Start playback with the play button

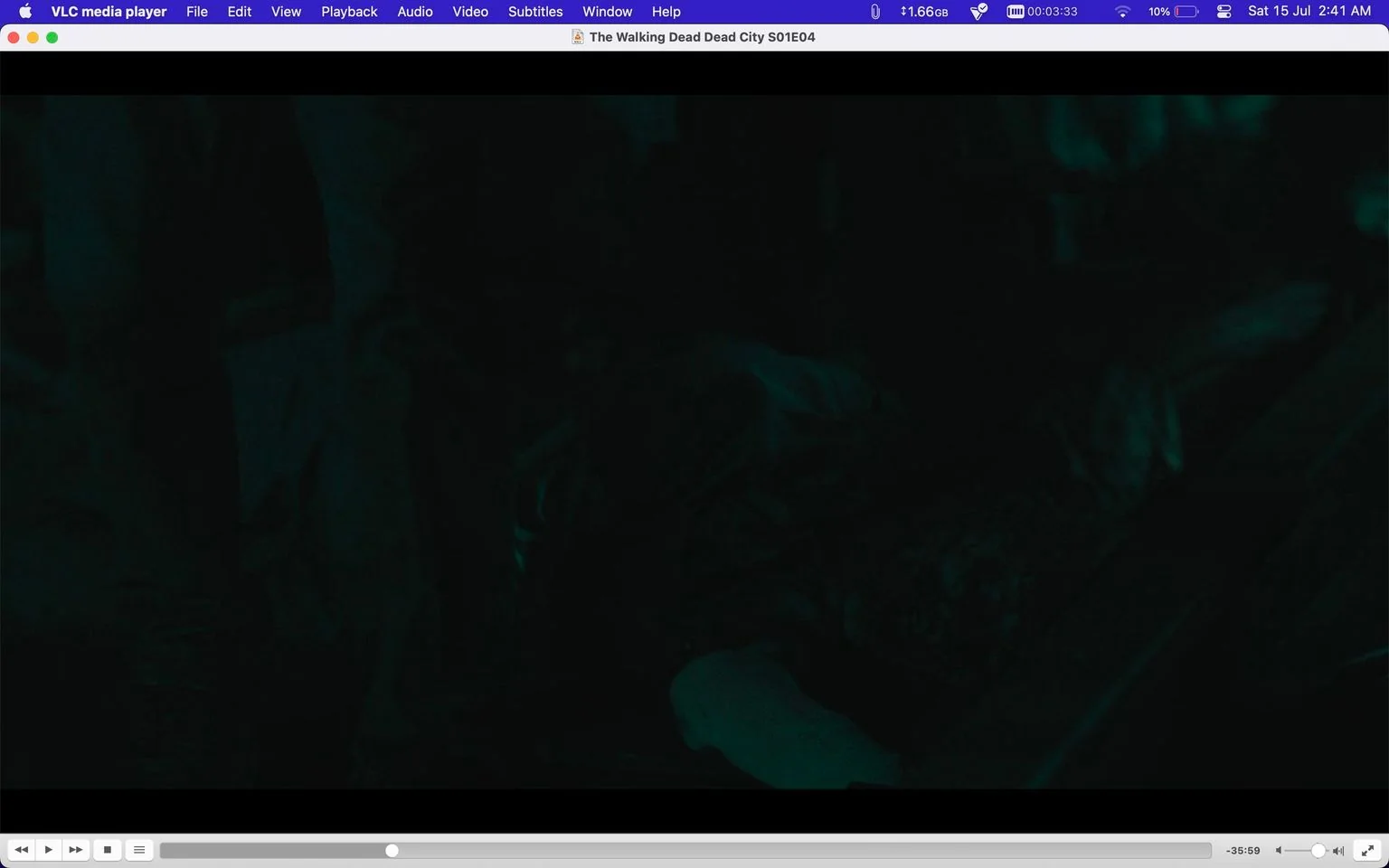pos(49,850)
